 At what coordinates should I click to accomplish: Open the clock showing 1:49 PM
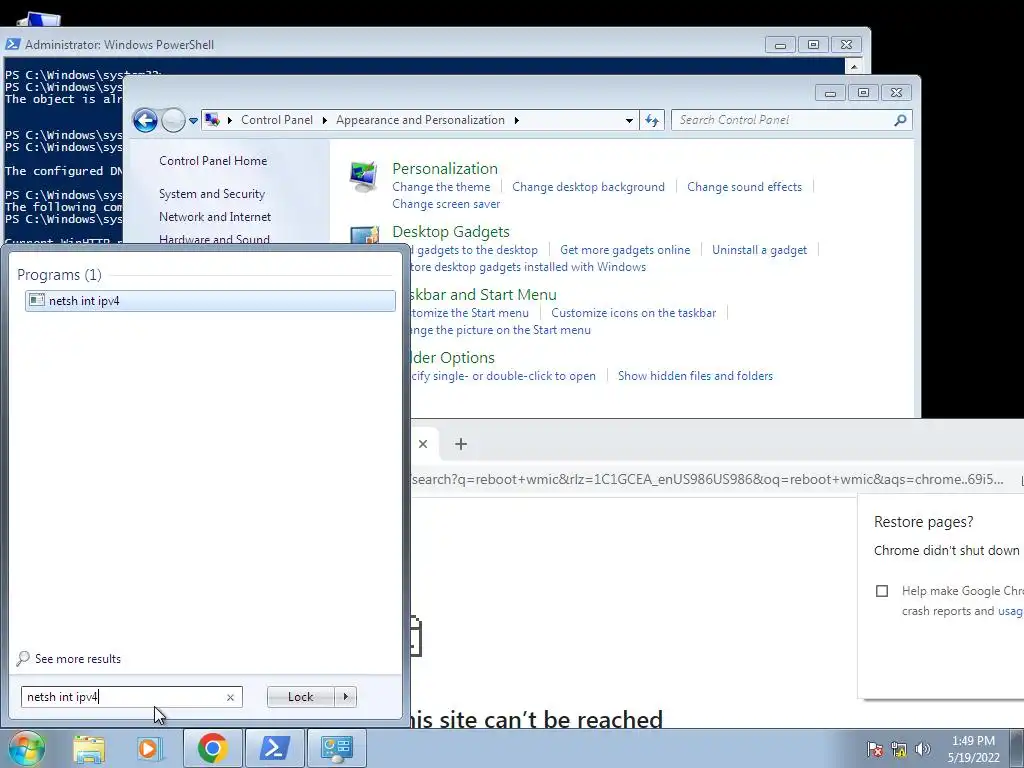[974, 749]
